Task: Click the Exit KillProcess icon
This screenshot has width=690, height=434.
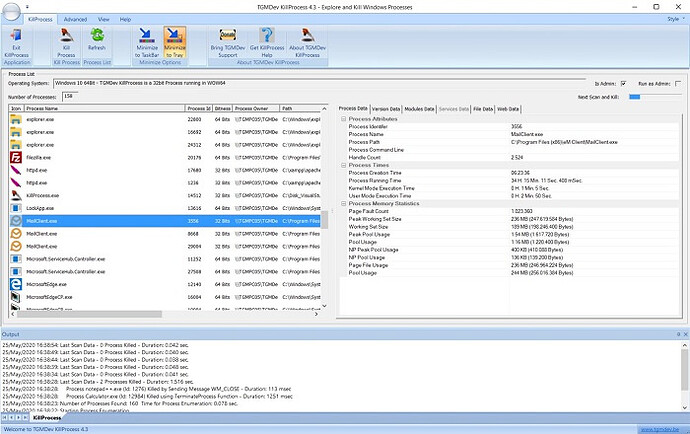Action: tap(16, 35)
